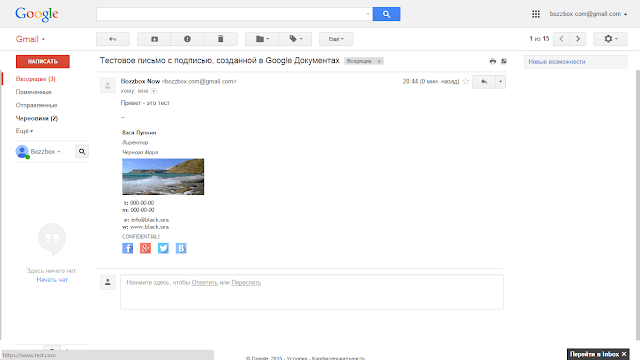
Task: Open the settings gear menu
Action: (610, 39)
